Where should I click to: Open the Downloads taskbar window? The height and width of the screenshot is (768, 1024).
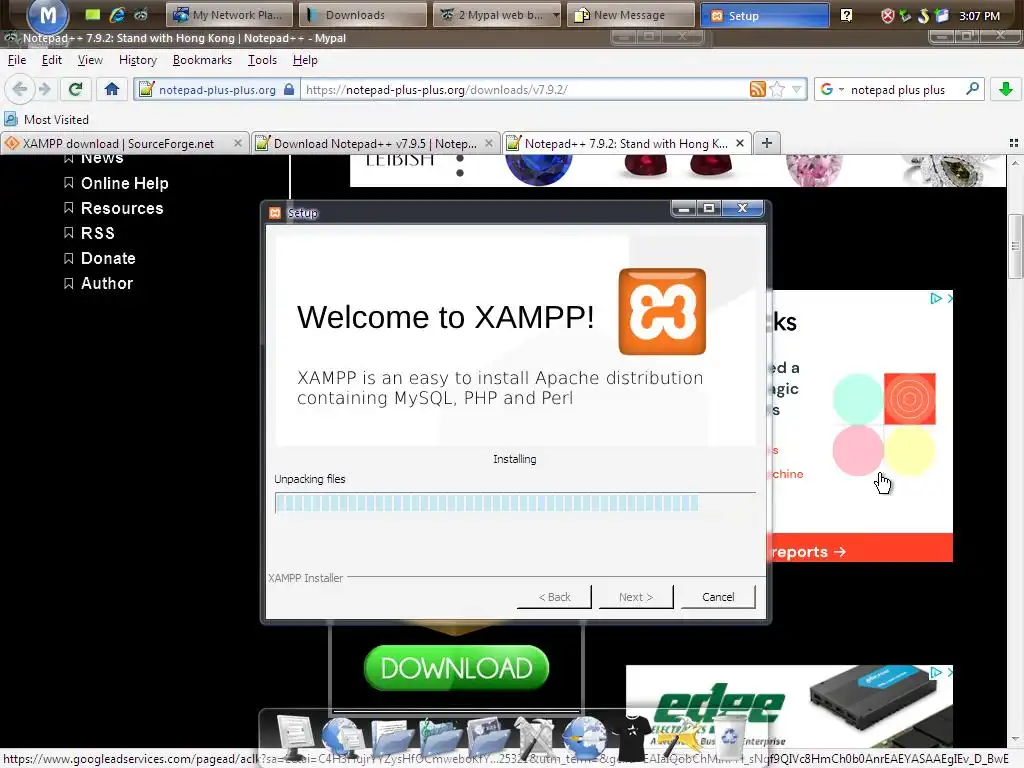pos(362,15)
